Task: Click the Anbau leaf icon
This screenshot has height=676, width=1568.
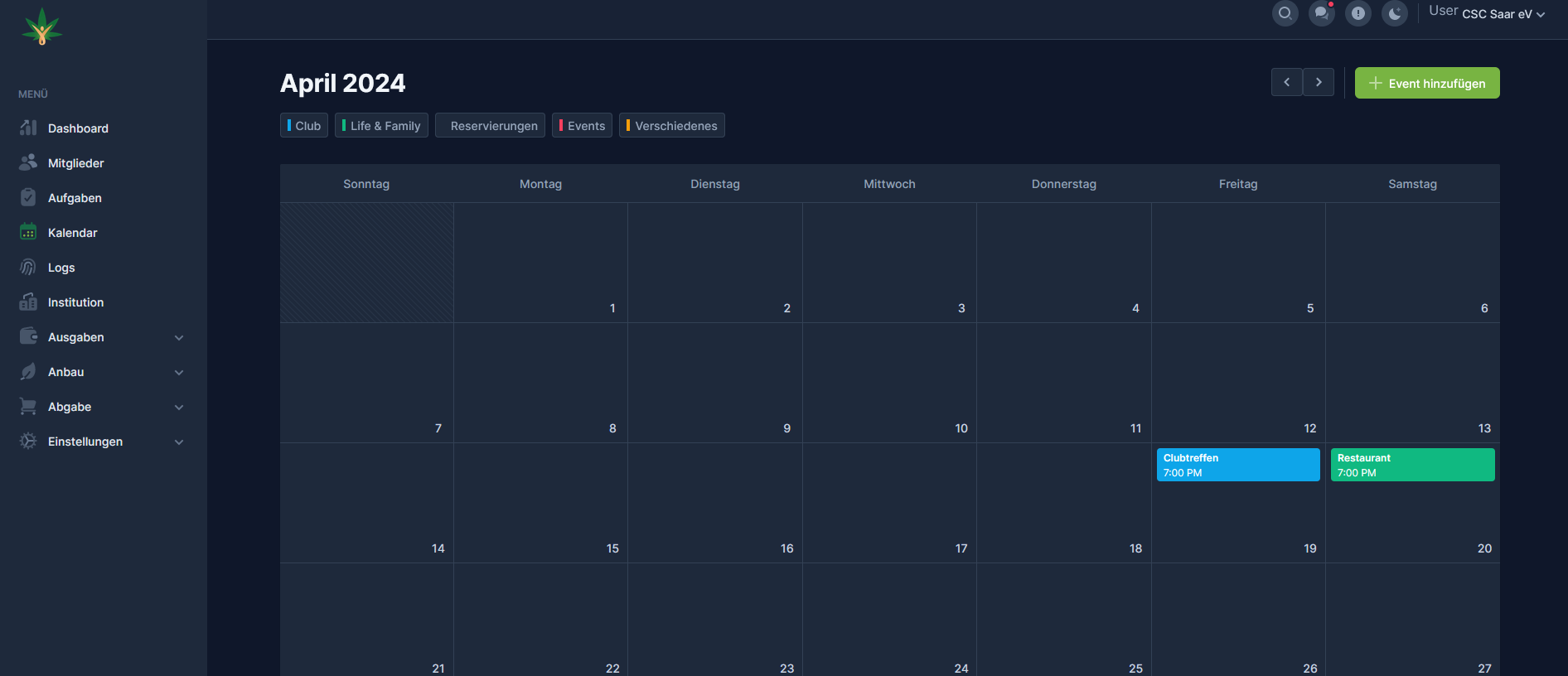Action: [x=28, y=371]
